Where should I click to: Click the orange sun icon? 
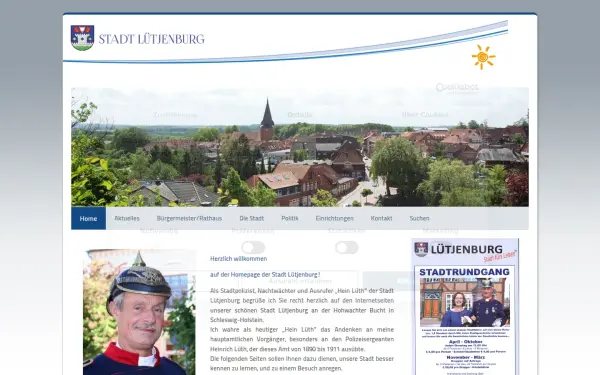pyautogui.click(x=483, y=57)
